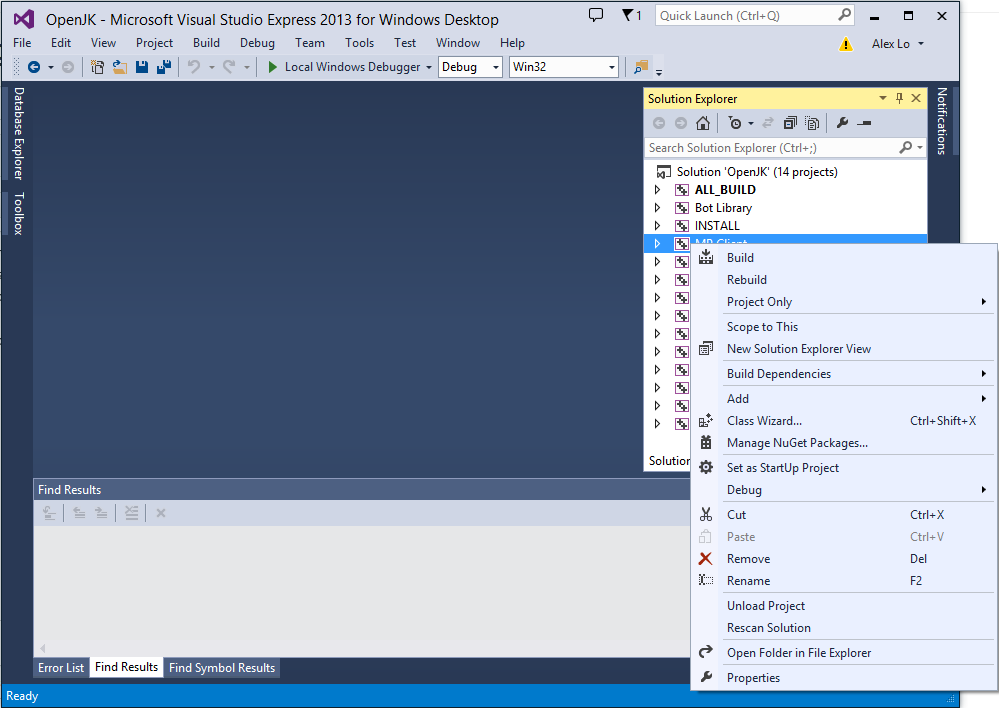Click the Open File toolbar icon
Screen dimensions: 999x708
119,67
